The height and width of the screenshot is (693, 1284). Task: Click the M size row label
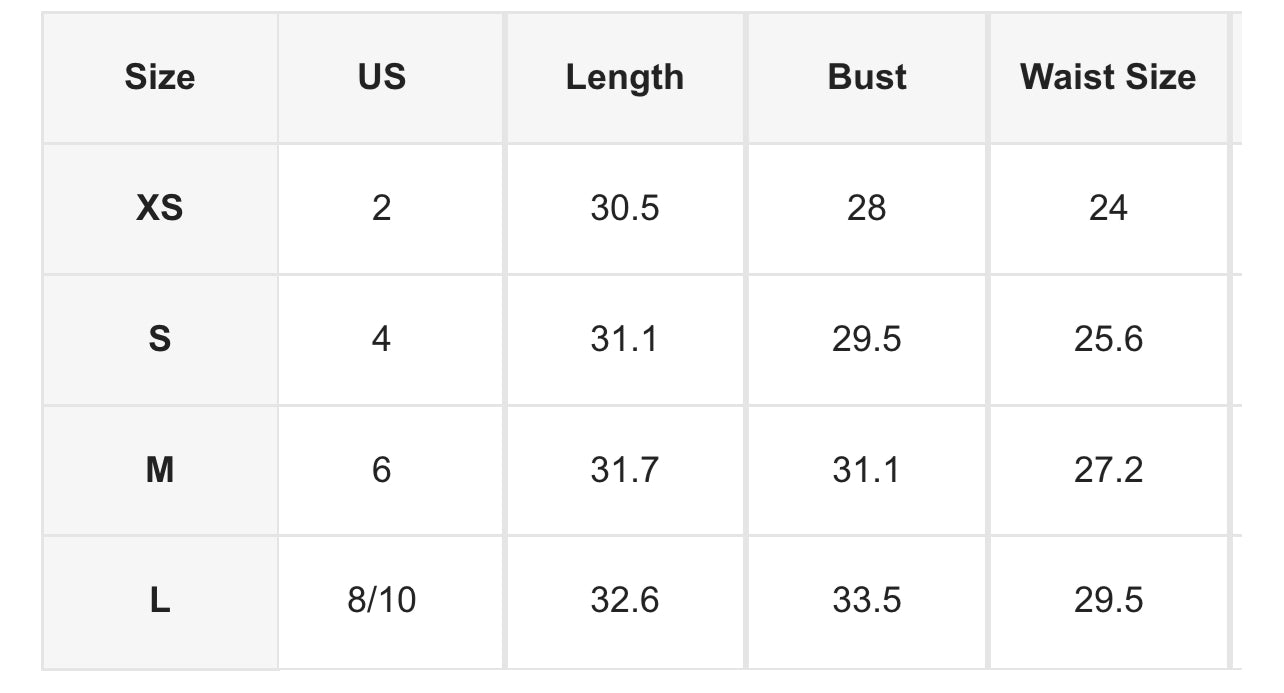pos(160,469)
